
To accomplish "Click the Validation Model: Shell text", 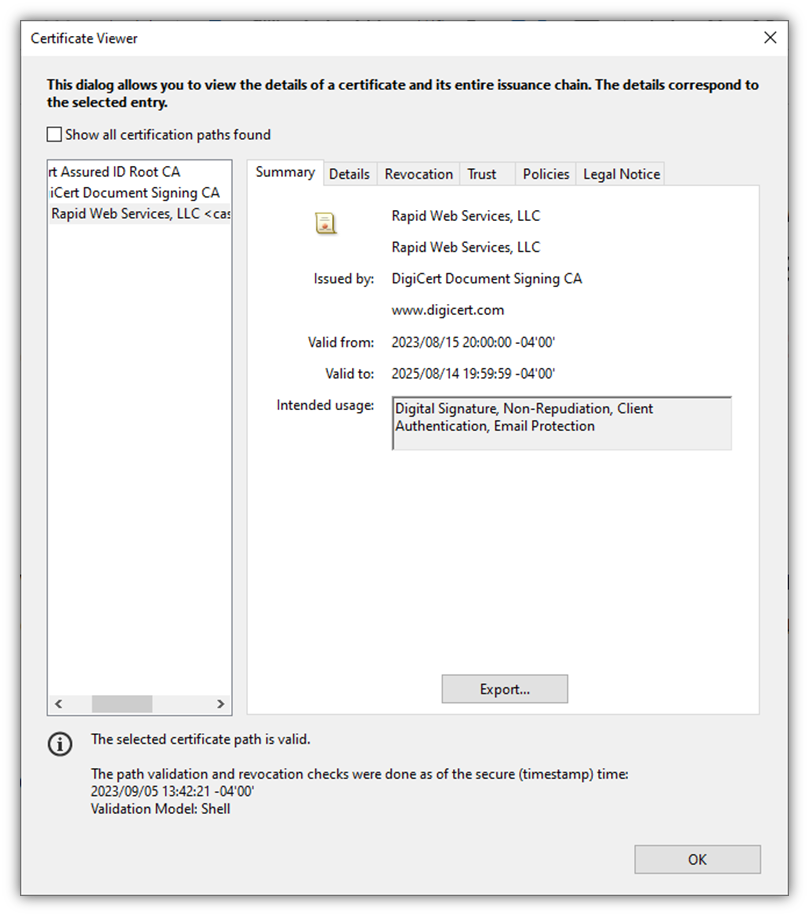I will coord(161,809).
